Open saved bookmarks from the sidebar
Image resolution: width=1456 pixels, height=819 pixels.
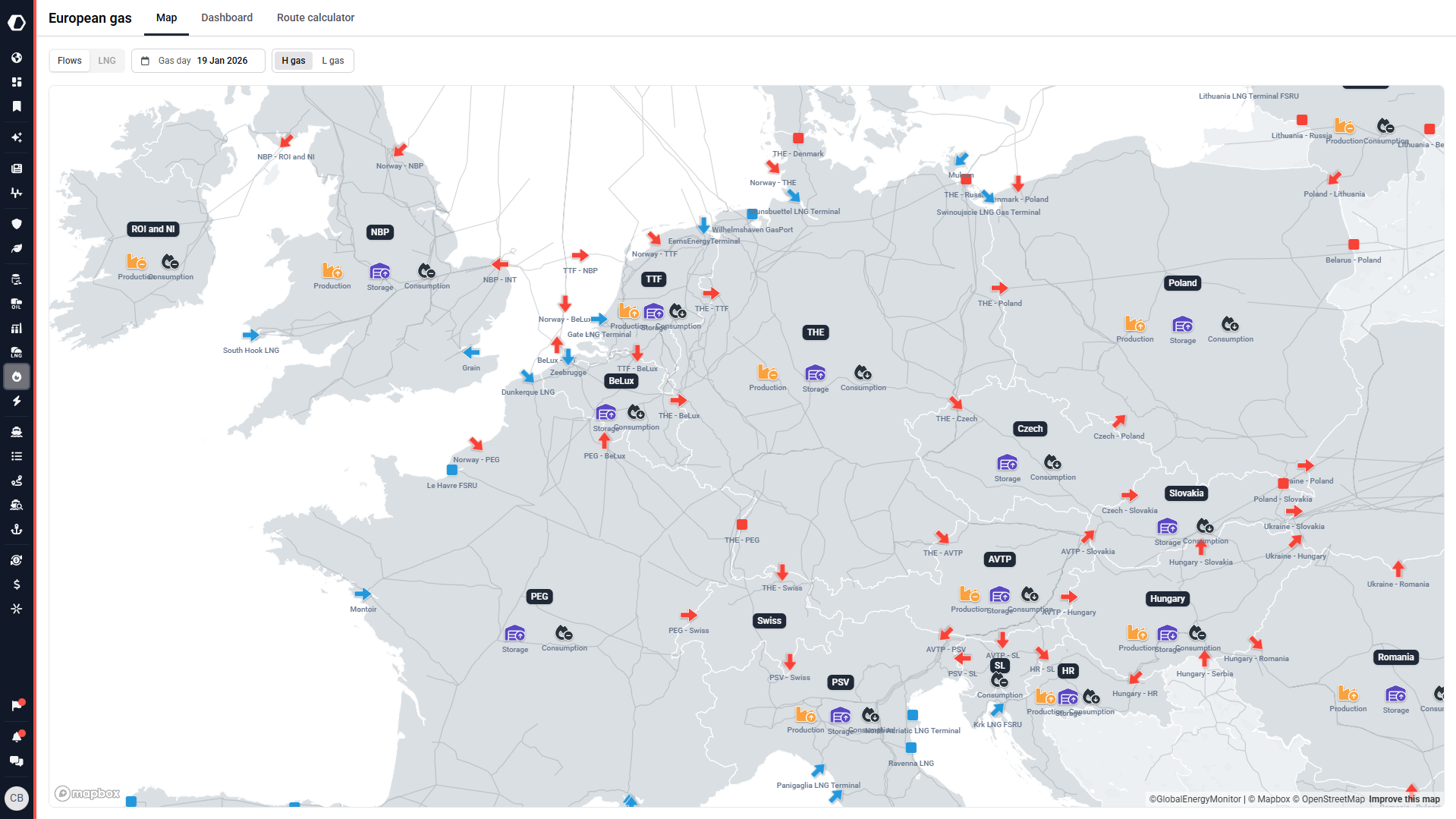point(17,106)
